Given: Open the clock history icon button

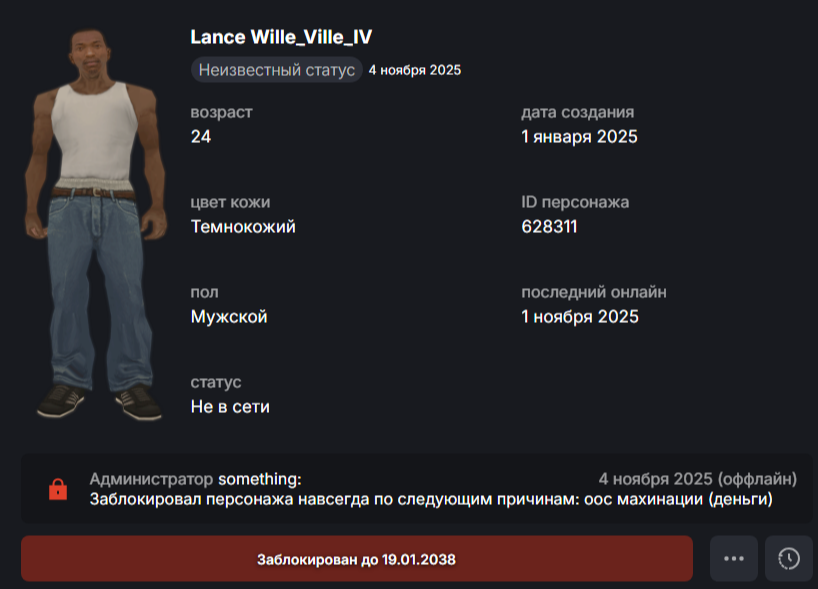Looking at the screenshot, I should point(789,558).
